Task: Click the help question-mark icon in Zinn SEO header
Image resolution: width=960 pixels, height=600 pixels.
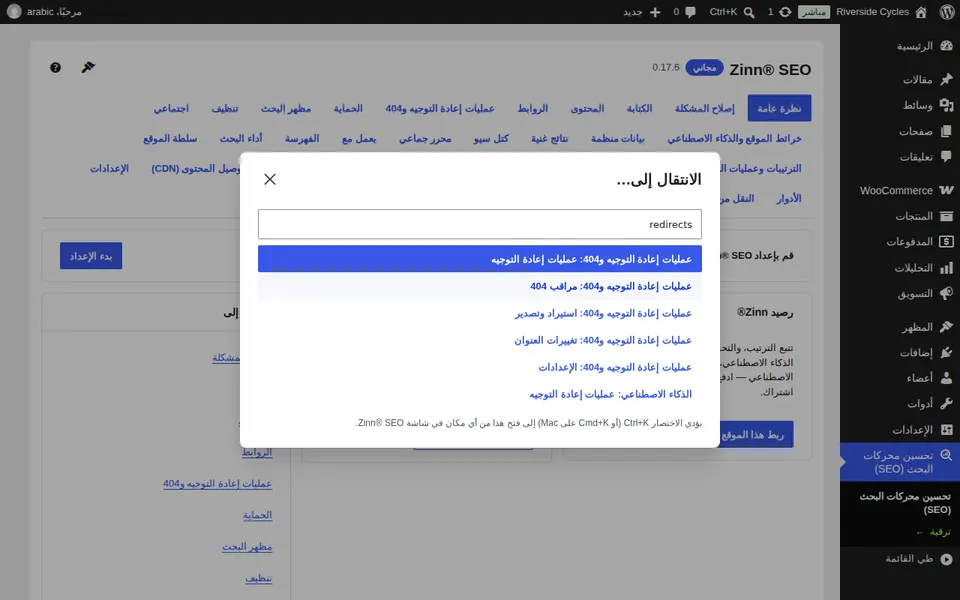Action: tap(55, 67)
